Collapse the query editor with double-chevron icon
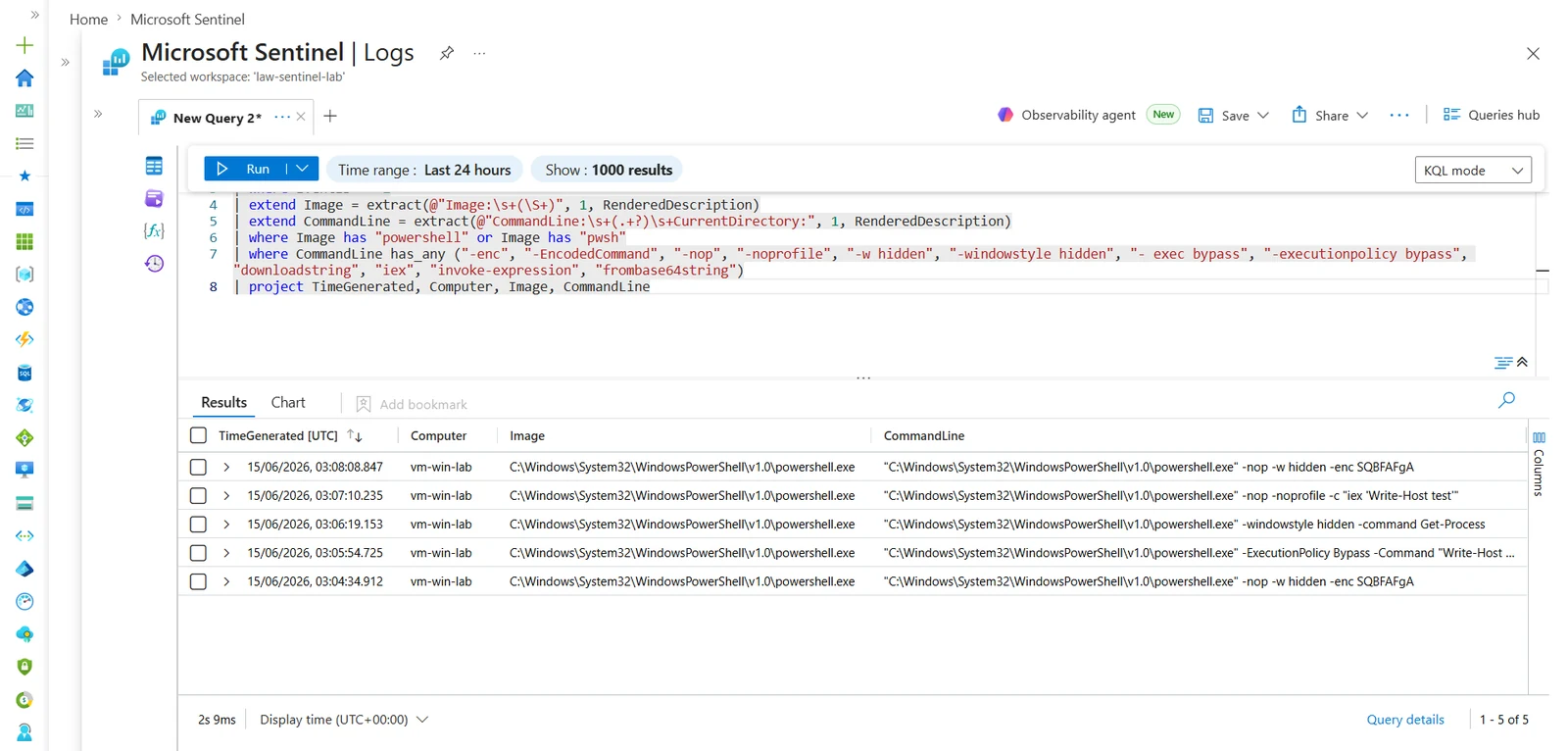This screenshot has height=751, width=1568. (1522, 362)
